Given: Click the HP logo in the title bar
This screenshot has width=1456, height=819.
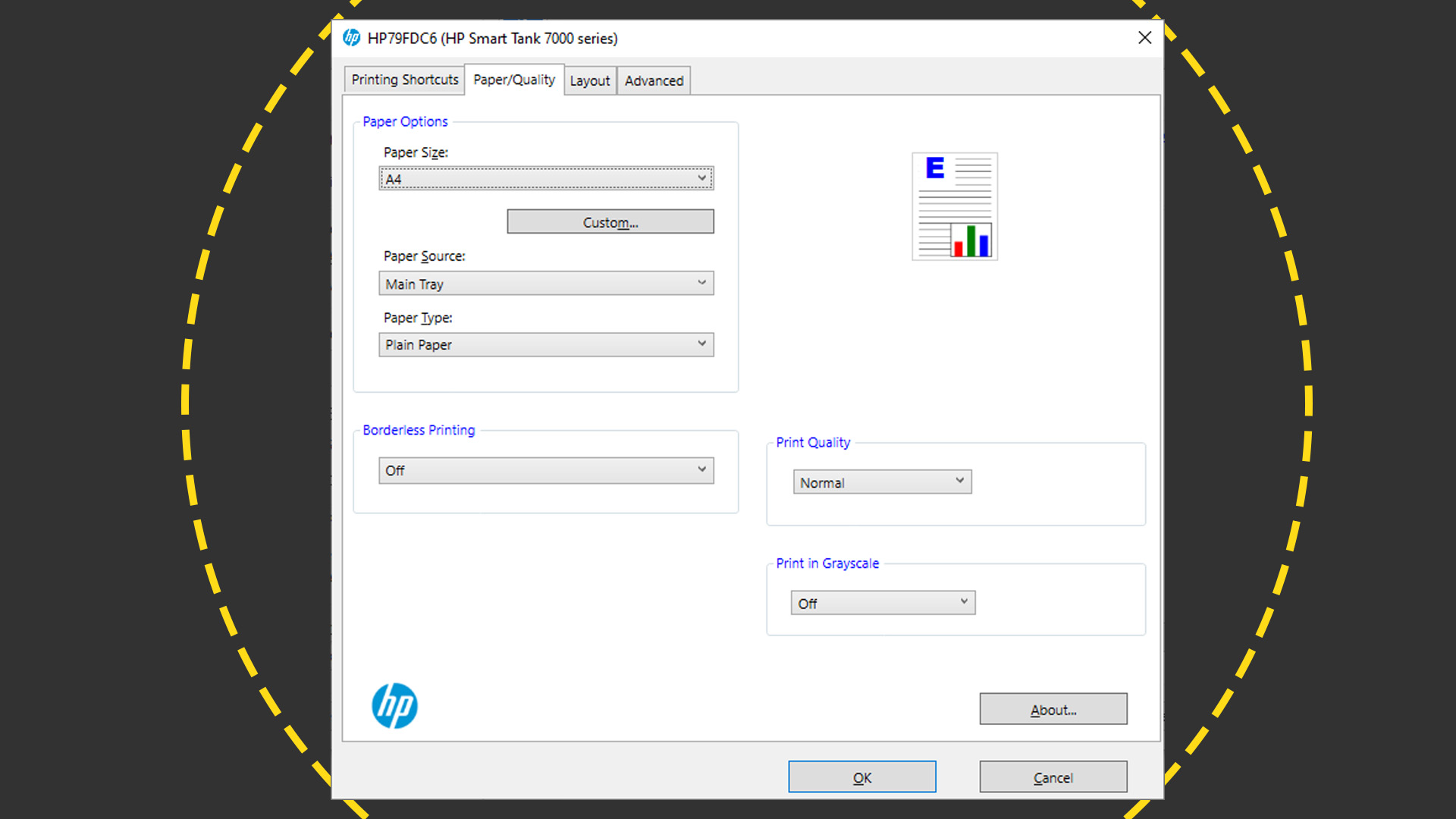Looking at the screenshot, I should (351, 38).
